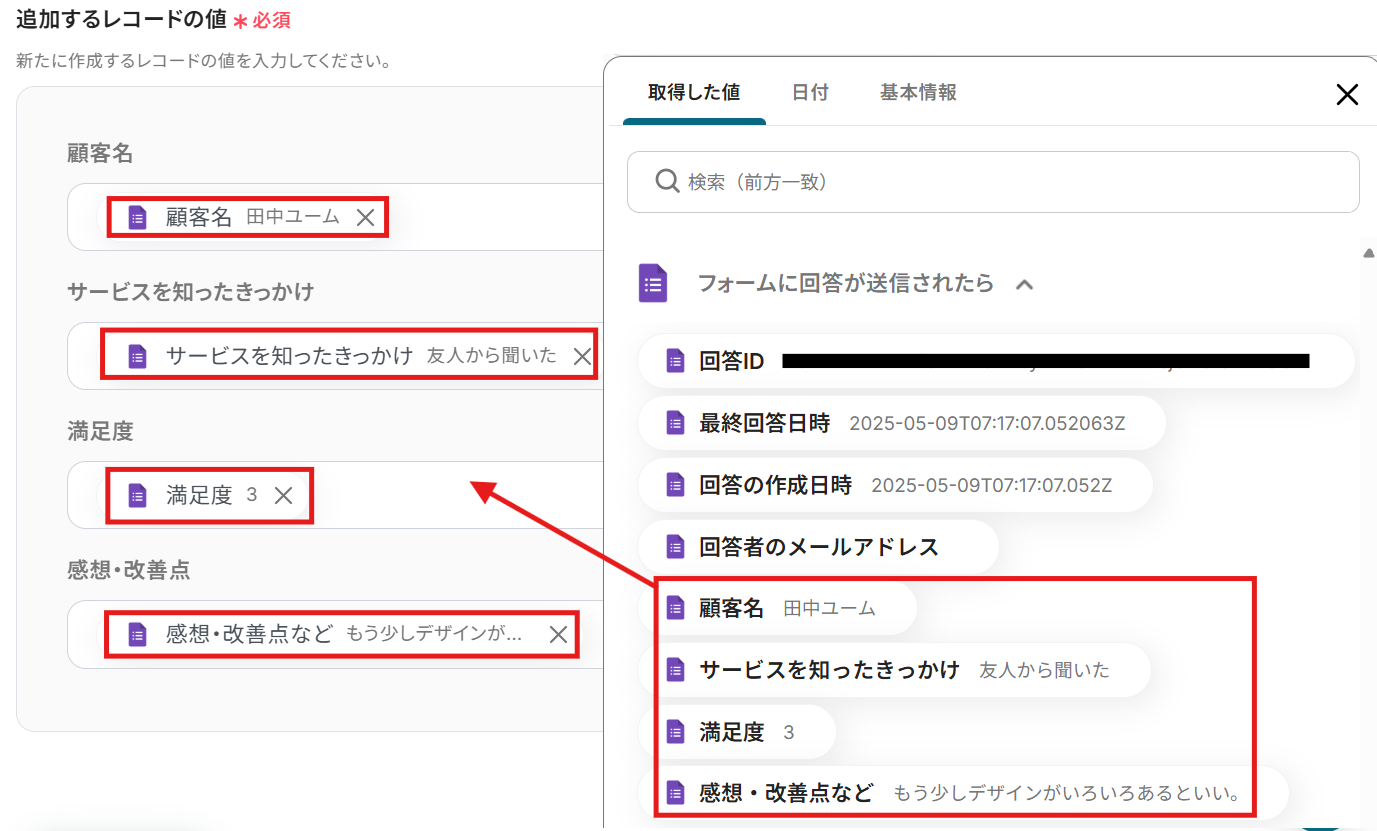Insert the 最終回答日時 value chip
Viewport: 1377px width, 831px height.
click(764, 423)
